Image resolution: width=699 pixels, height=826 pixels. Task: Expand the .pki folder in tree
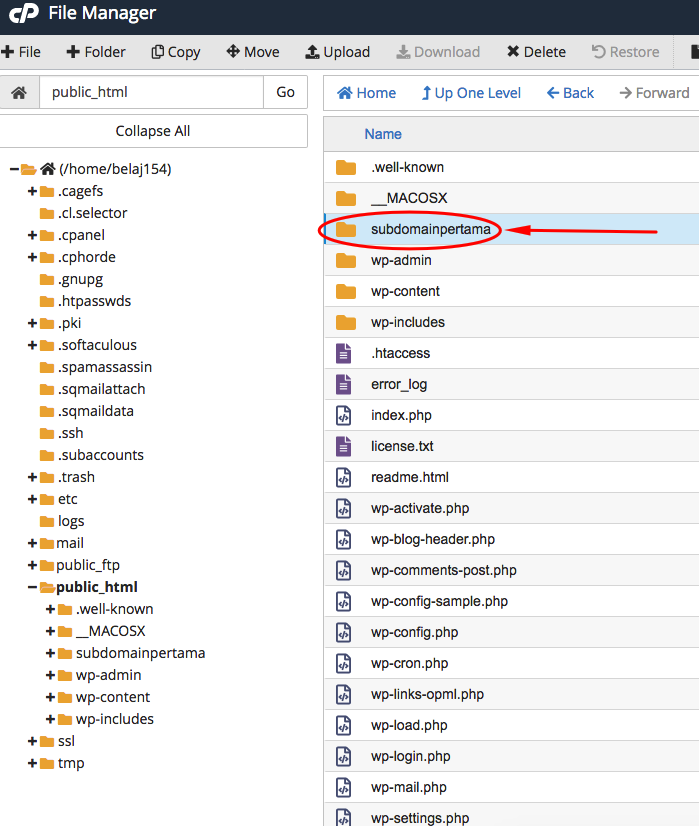(x=32, y=323)
